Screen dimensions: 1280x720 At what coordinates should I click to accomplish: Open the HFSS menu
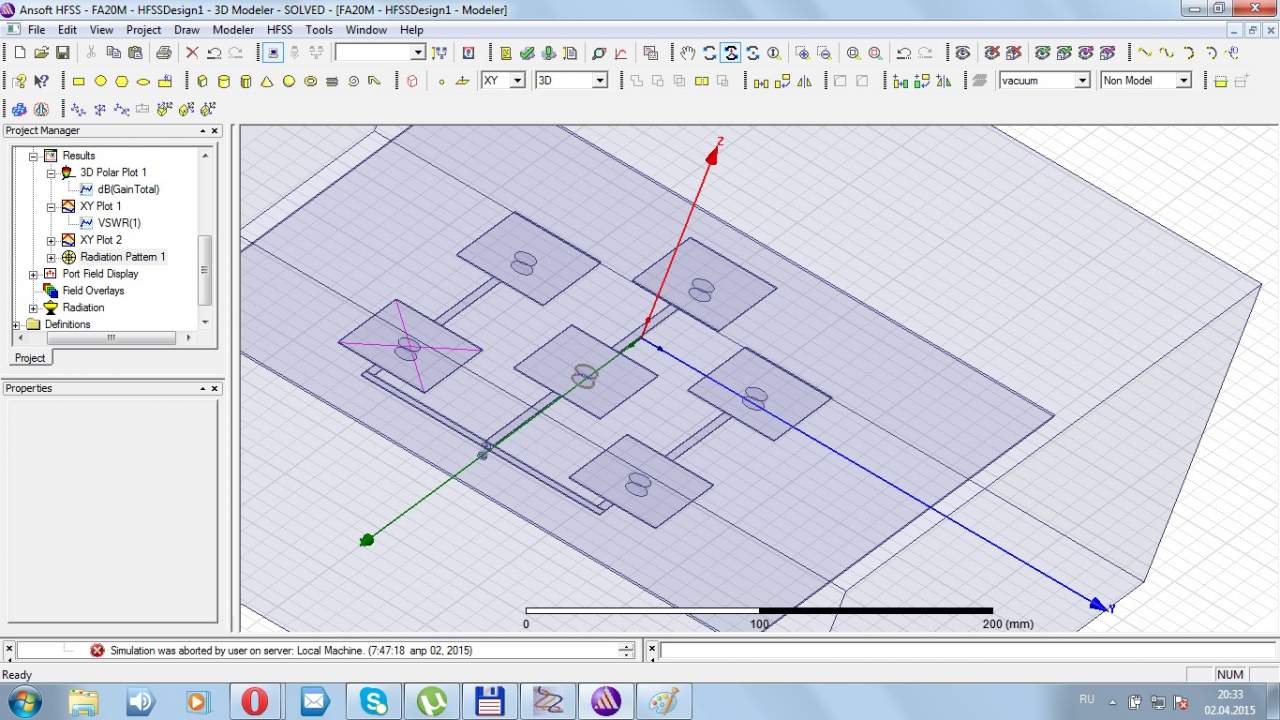coord(280,30)
